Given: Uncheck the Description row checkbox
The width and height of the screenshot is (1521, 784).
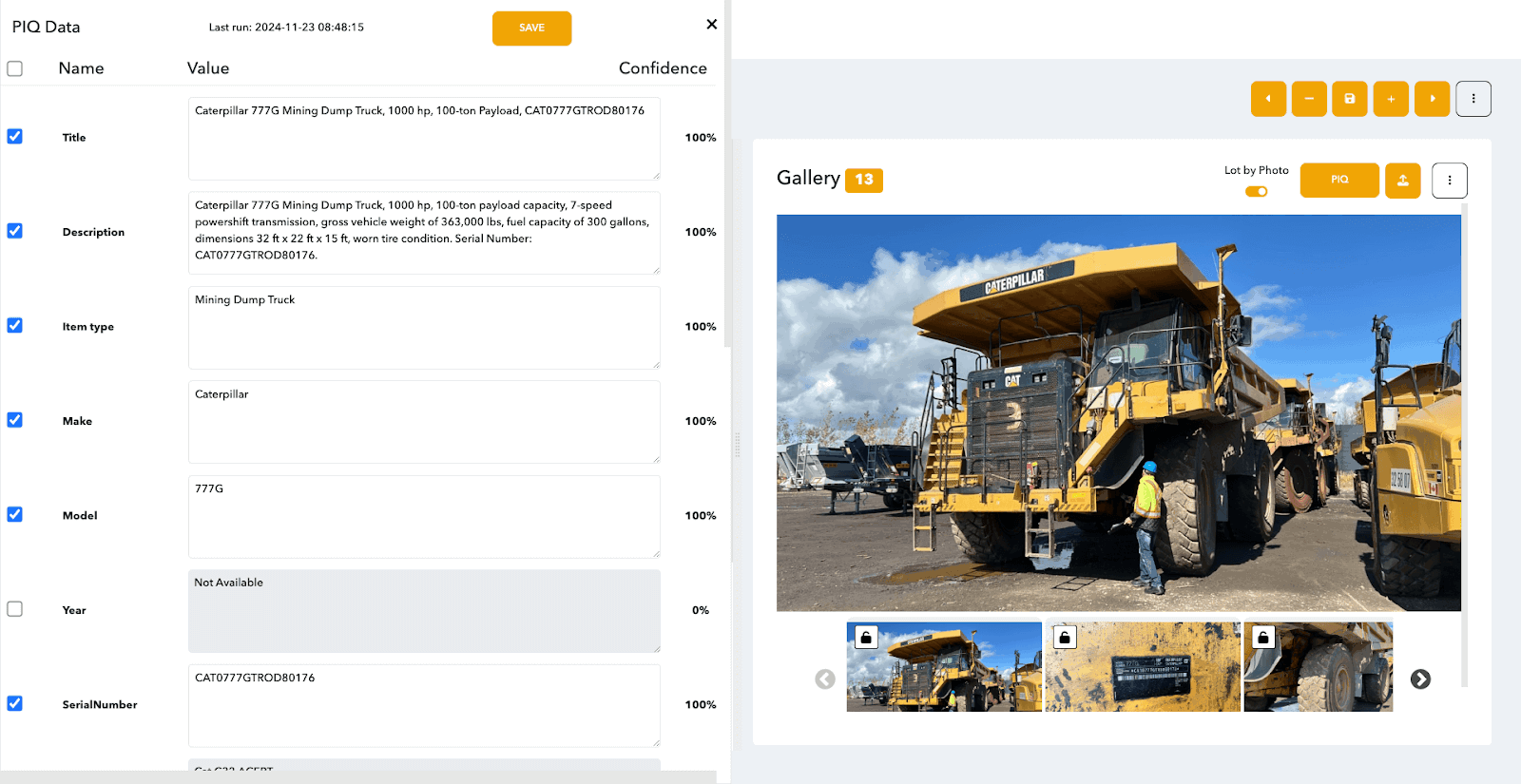Looking at the screenshot, I should click(x=15, y=231).
